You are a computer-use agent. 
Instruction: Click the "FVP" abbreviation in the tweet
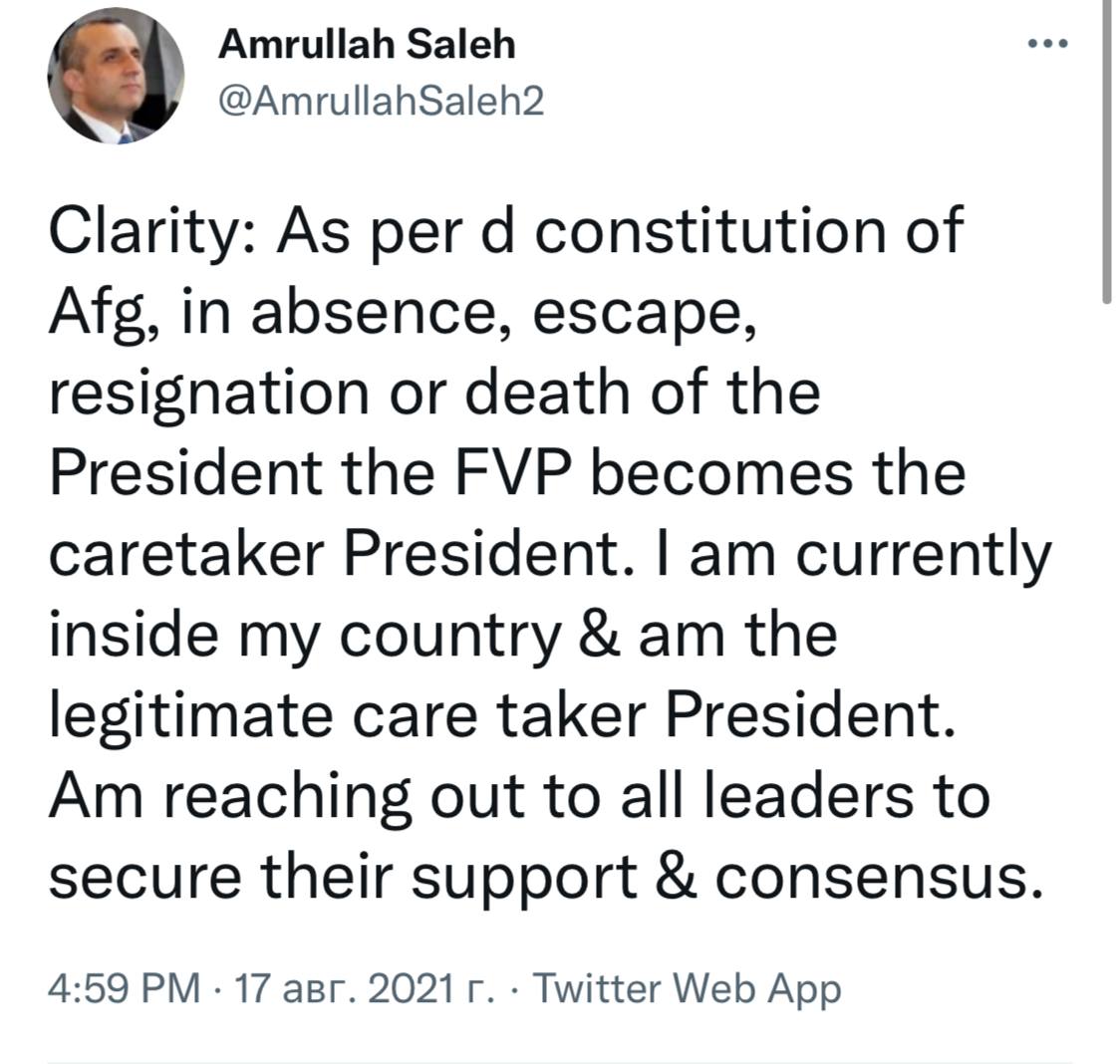point(521,474)
